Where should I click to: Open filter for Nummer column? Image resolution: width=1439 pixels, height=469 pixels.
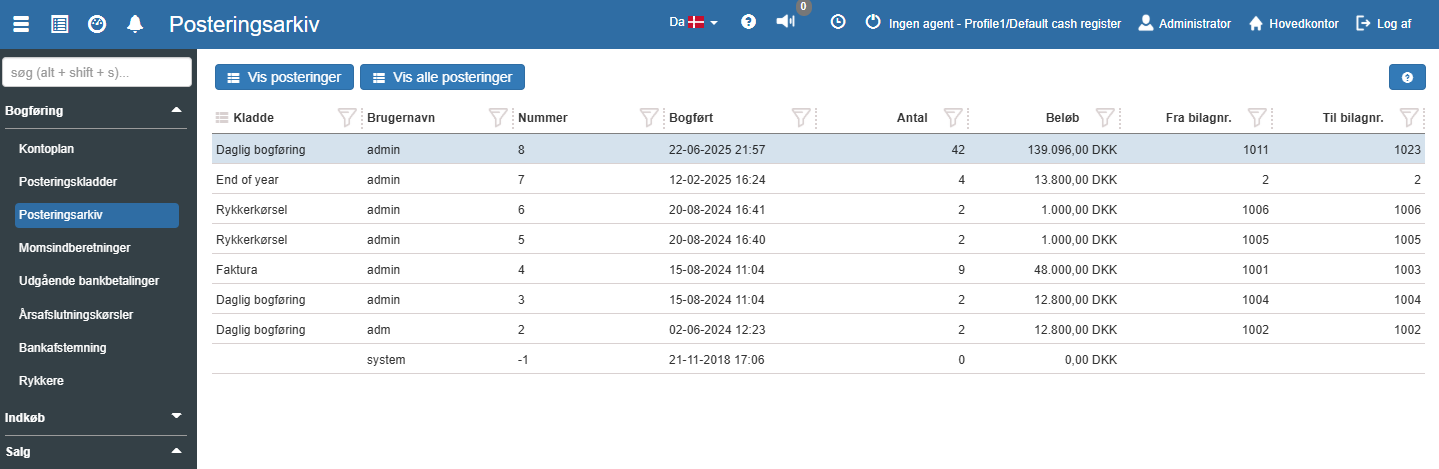click(649, 118)
